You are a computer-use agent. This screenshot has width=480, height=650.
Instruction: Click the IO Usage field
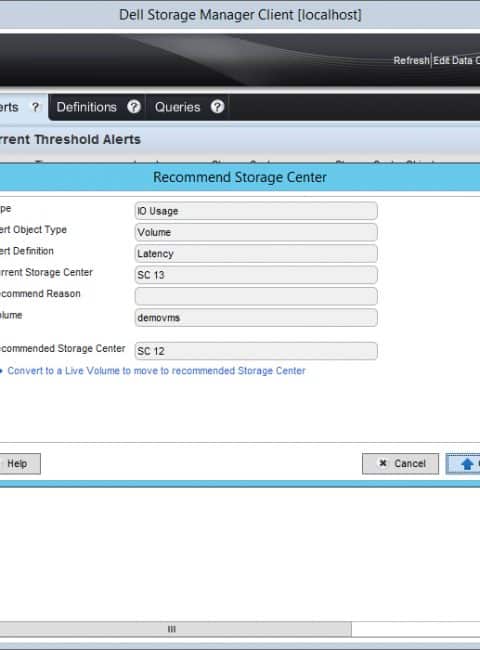256,211
